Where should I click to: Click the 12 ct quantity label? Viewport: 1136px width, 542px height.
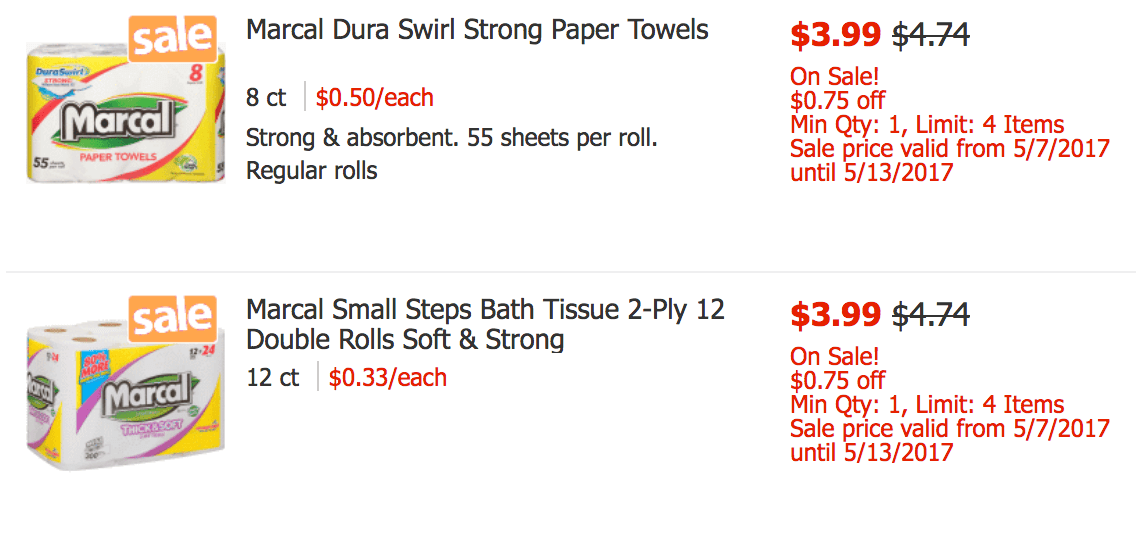[272, 378]
